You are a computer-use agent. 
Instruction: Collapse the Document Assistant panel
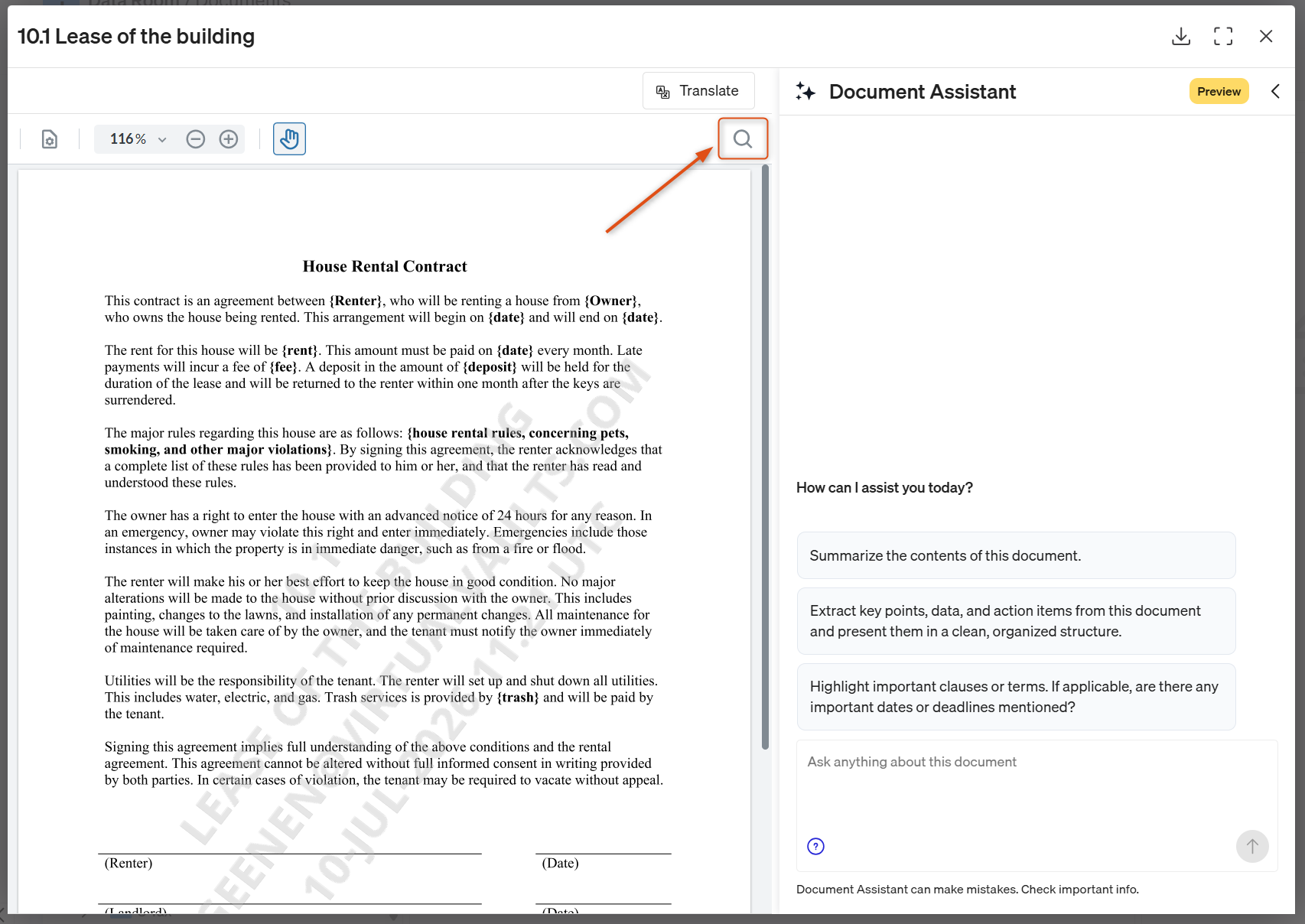pyautogui.click(x=1275, y=91)
